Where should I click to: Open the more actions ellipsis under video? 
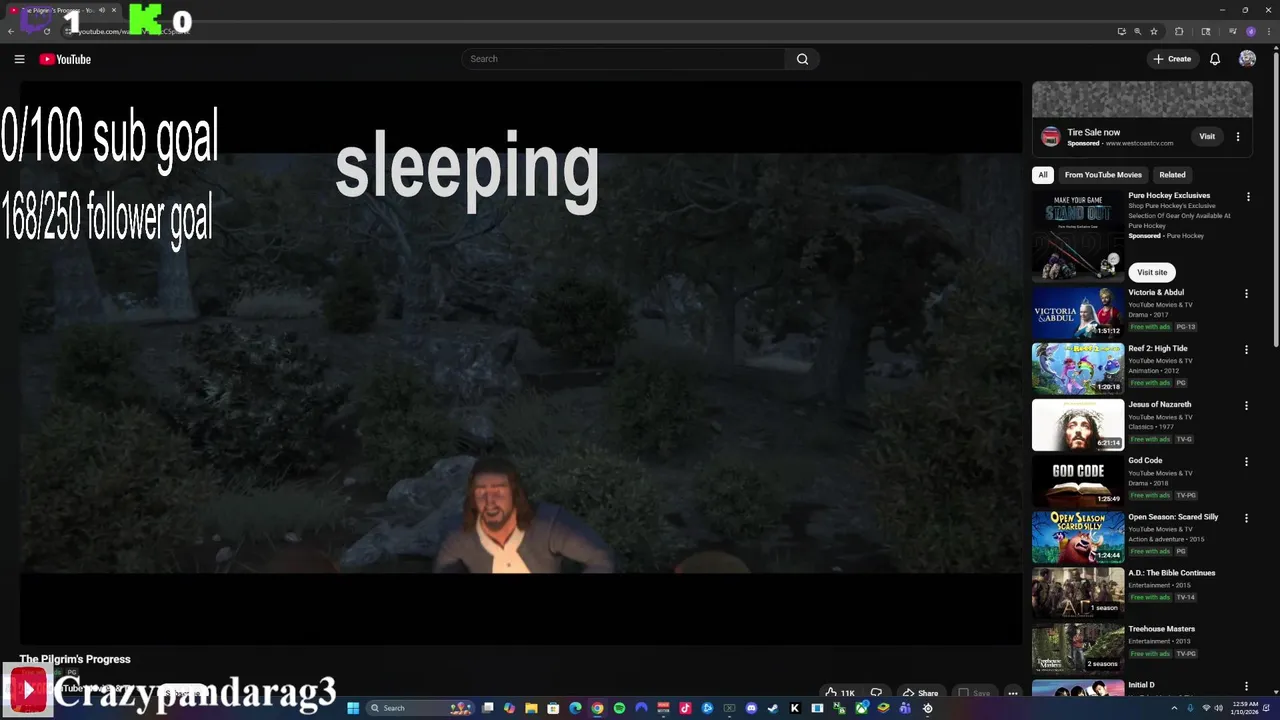(x=1012, y=693)
